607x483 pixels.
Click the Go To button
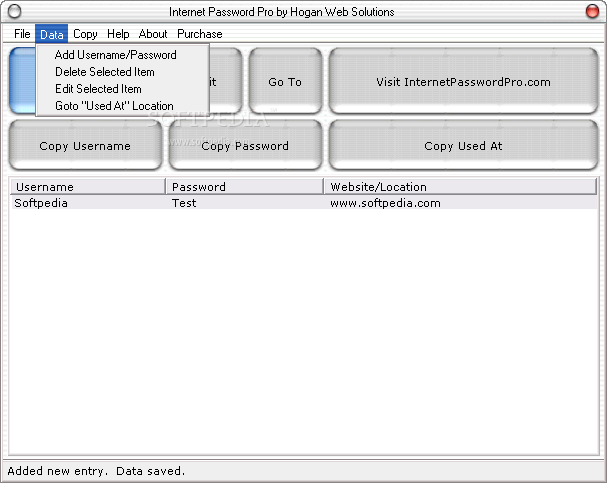pyautogui.click(x=285, y=82)
